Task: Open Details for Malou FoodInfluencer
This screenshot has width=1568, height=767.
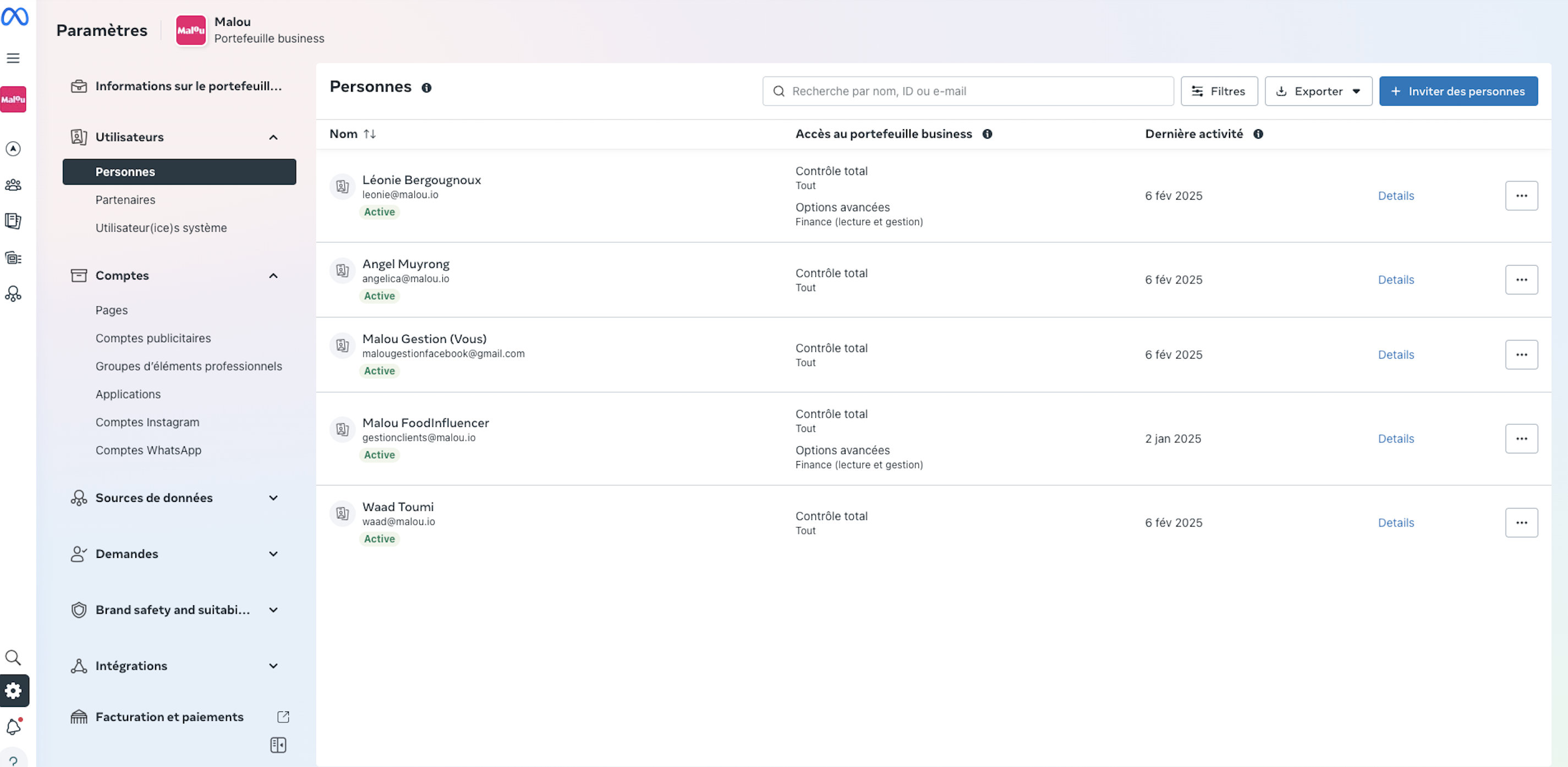Action: [1396, 439]
